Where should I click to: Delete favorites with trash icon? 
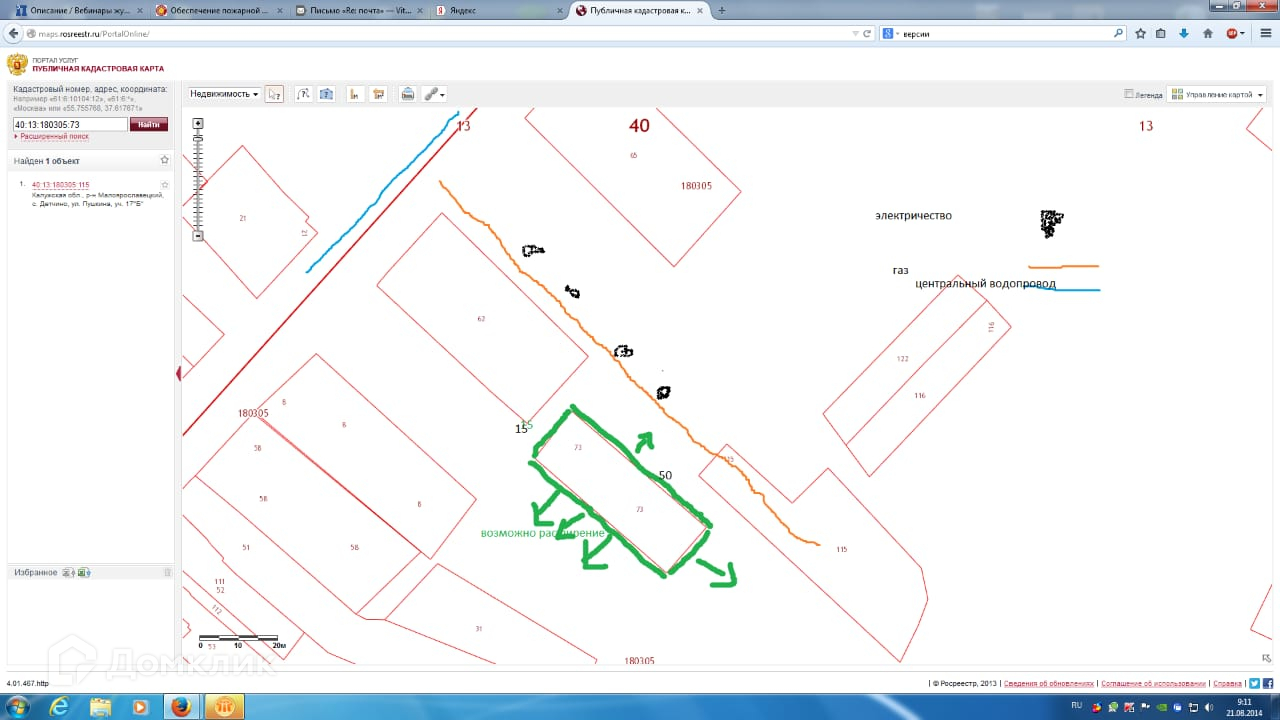tap(167, 573)
